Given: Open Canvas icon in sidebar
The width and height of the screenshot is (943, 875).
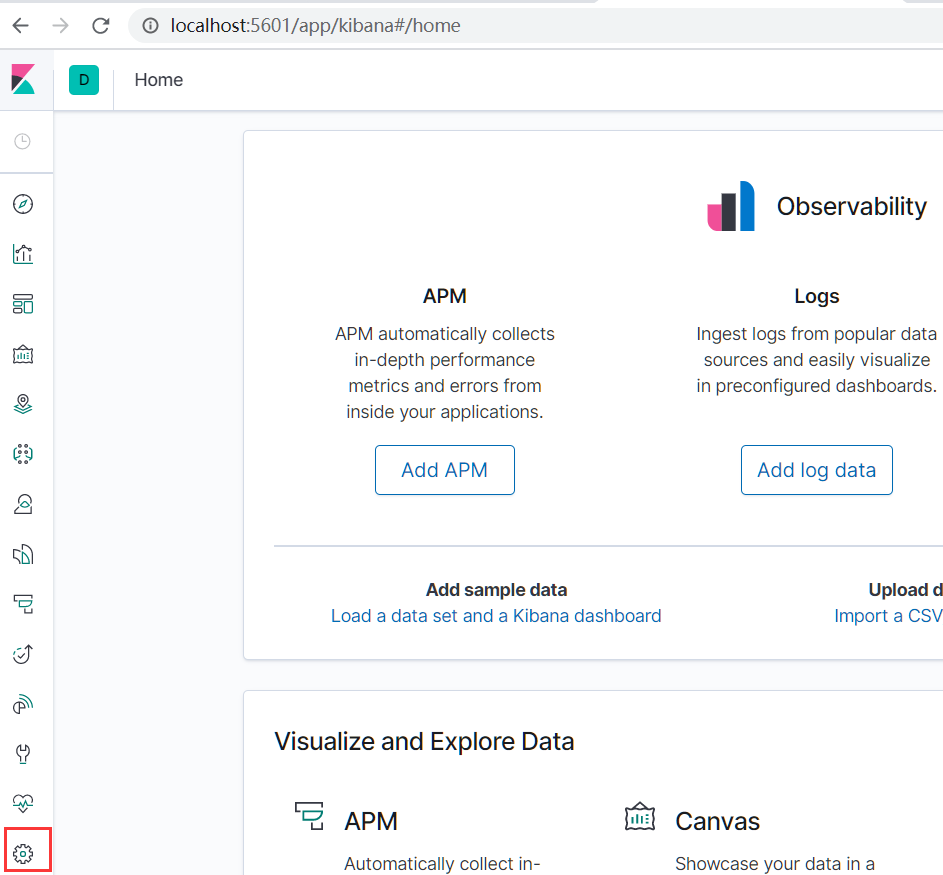Looking at the screenshot, I should [x=23, y=354].
